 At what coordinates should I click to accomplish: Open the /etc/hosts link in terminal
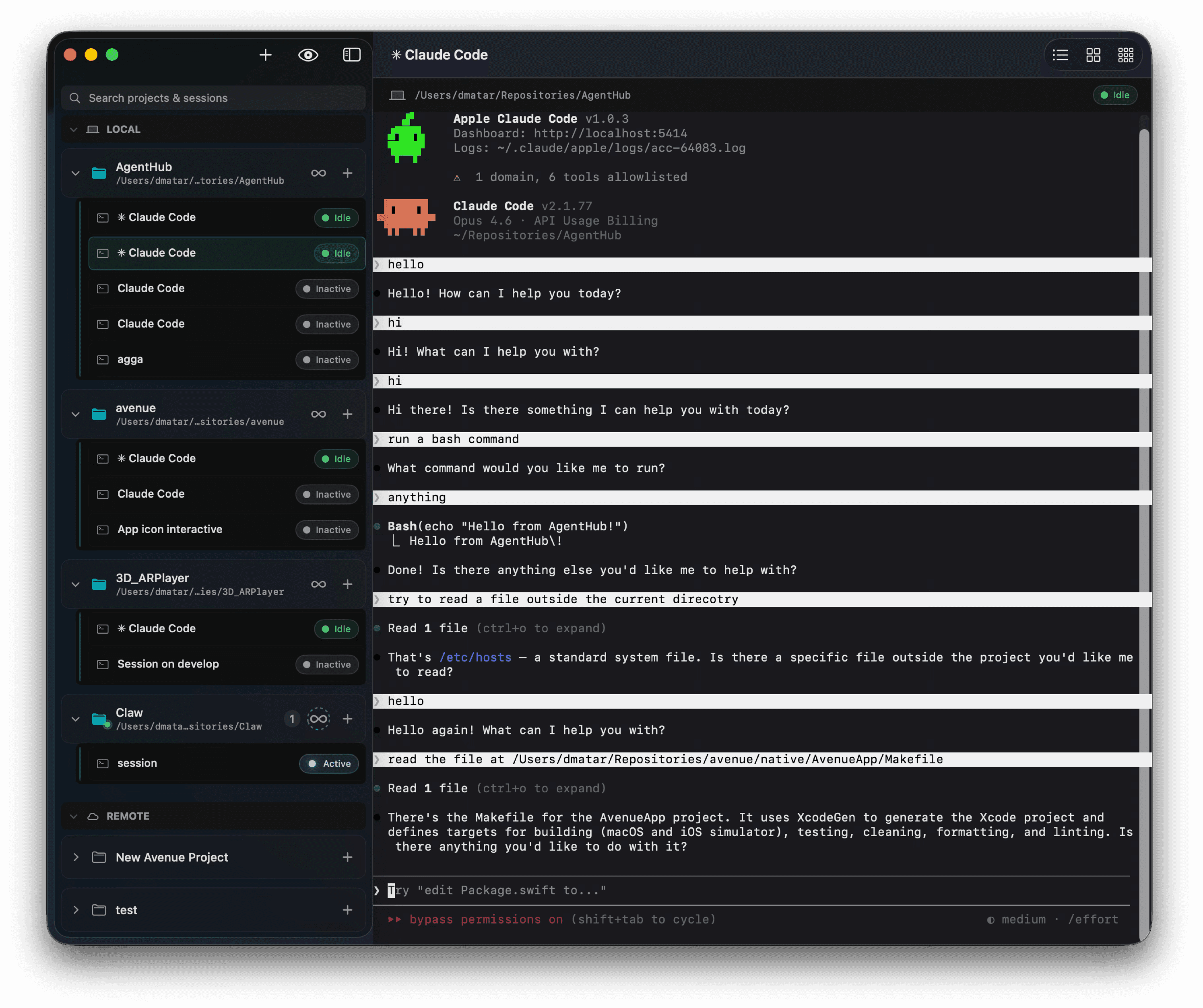pos(475,658)
